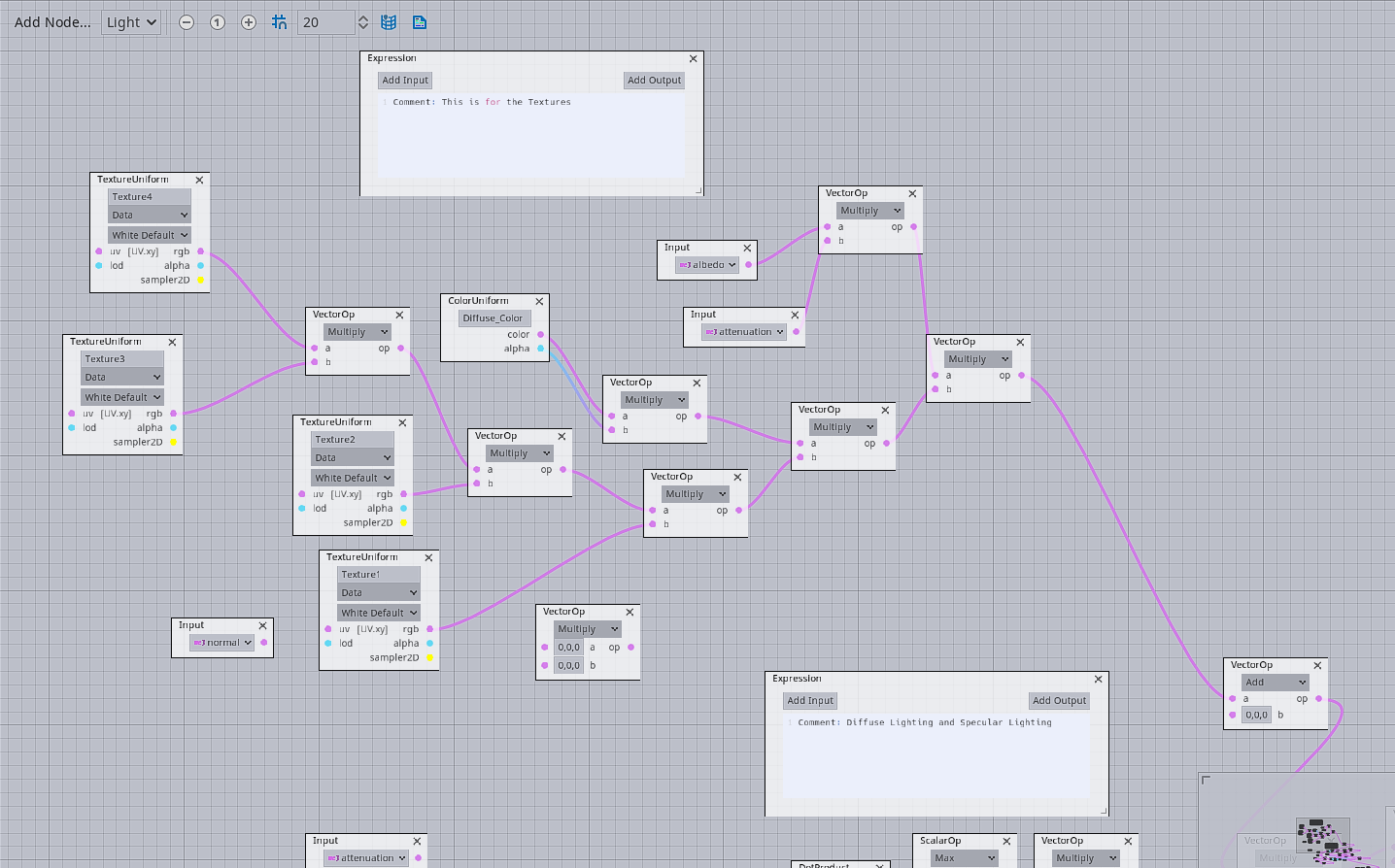Click rgb output port of Texture4 node
This screenshot has width=1395, height=868.
[201, 251]
